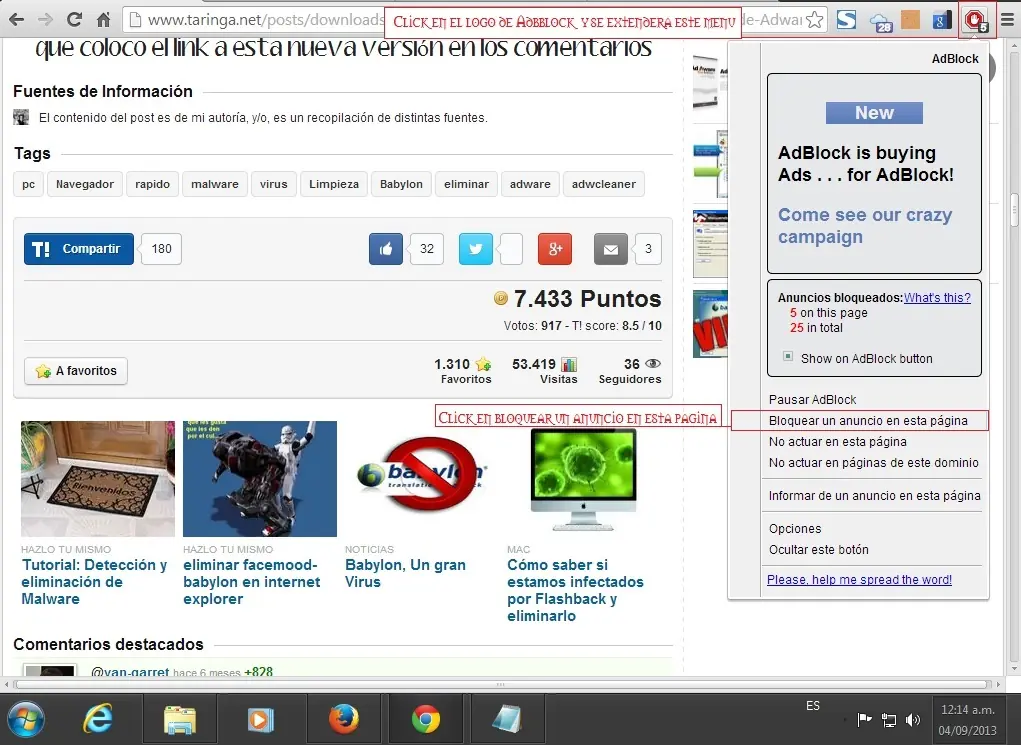Open Please, help me spread the word link

click(859, 580)
